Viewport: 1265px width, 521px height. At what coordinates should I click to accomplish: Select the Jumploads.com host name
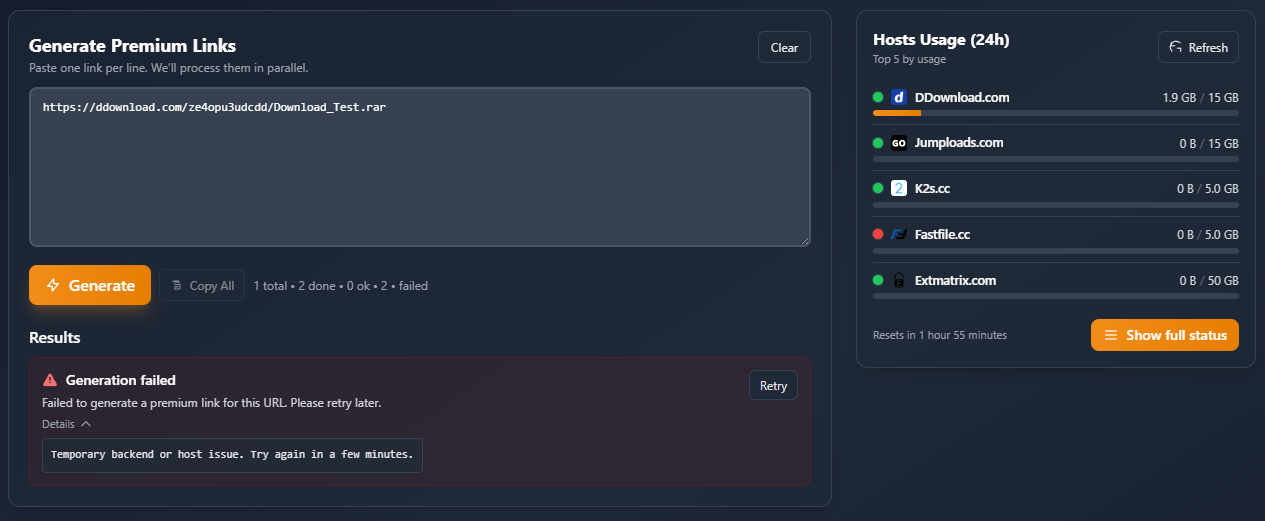point(959,143)
